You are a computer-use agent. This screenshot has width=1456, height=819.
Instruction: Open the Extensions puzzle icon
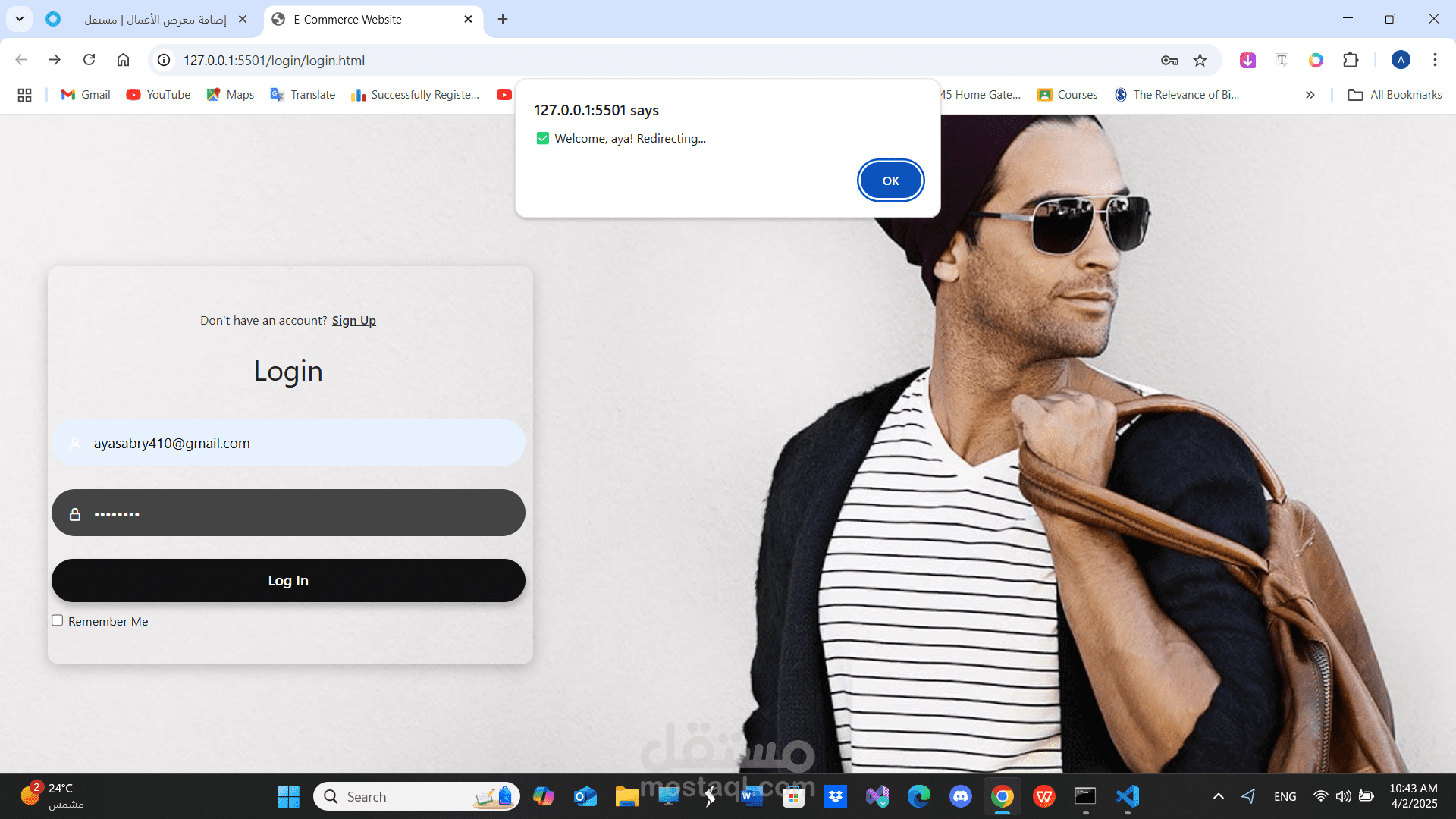(1351, 60)
